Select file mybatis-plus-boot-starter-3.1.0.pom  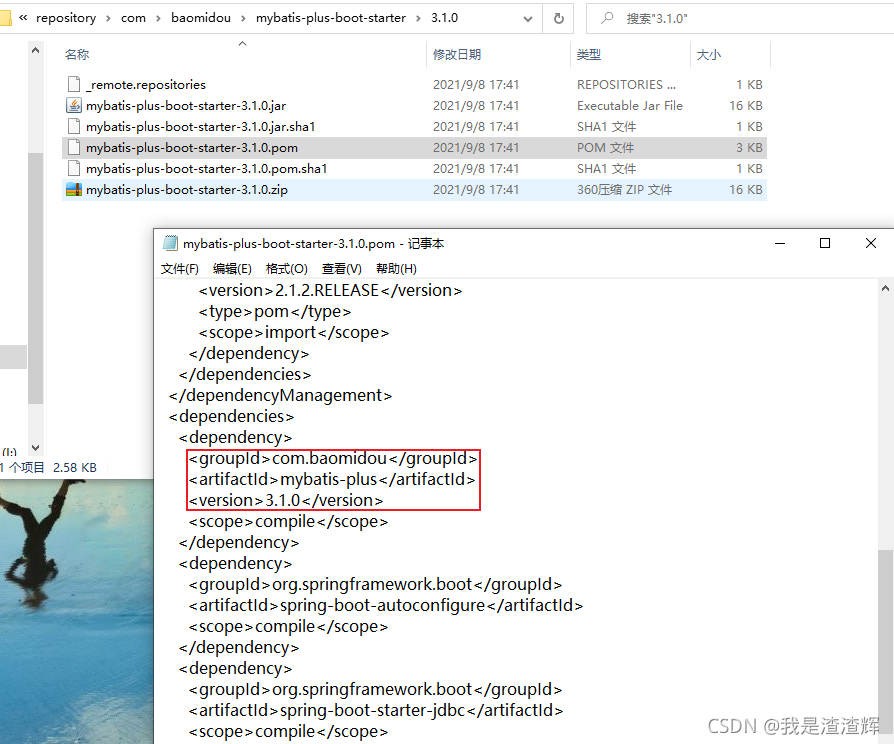pyautogui.click(x=192, y=148)
